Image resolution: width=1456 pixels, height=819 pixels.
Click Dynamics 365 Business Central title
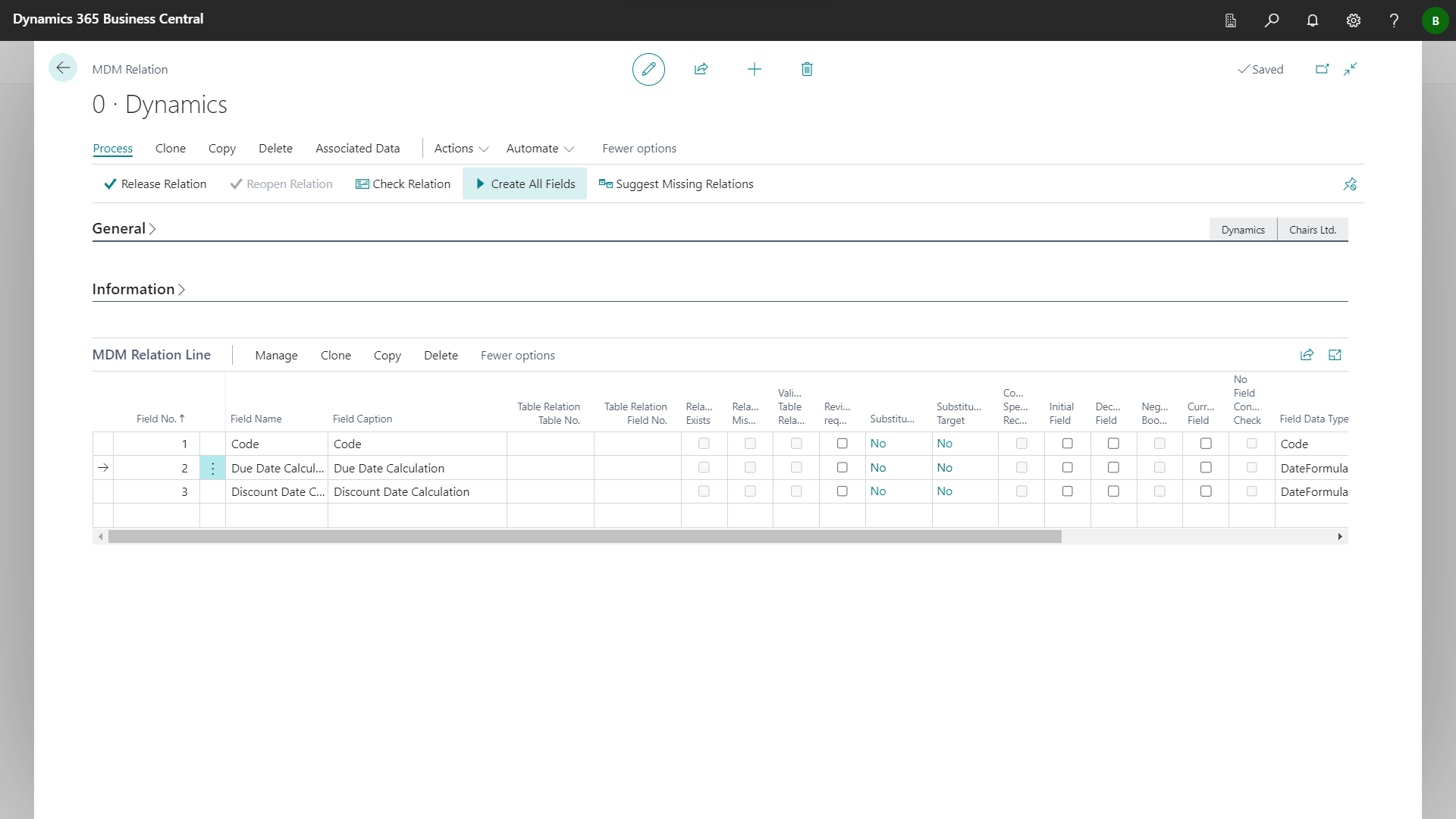pos(108,19)
